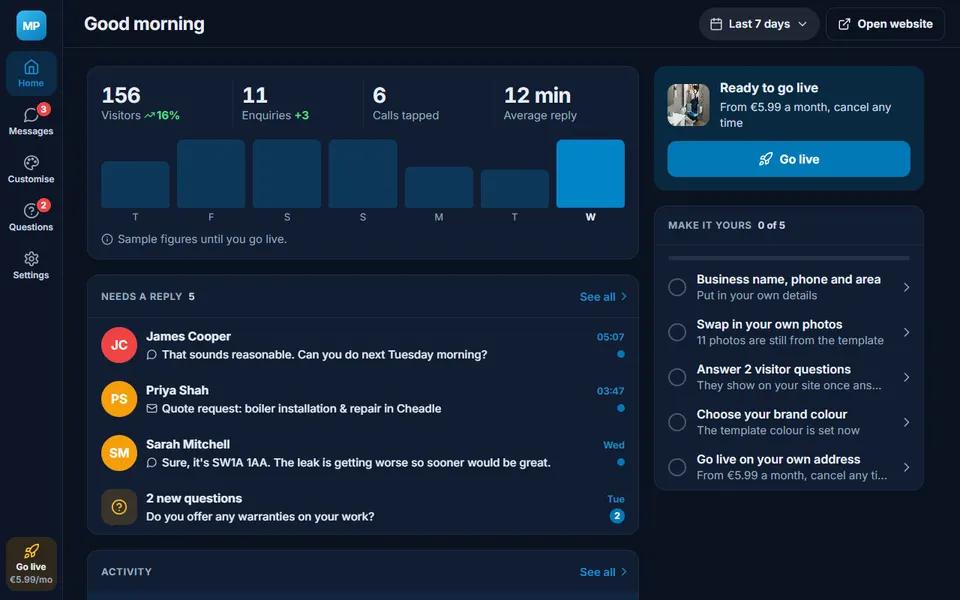
Task: Click the MP avatar logo
Action: pyautogui.click(x=31, y=26)
